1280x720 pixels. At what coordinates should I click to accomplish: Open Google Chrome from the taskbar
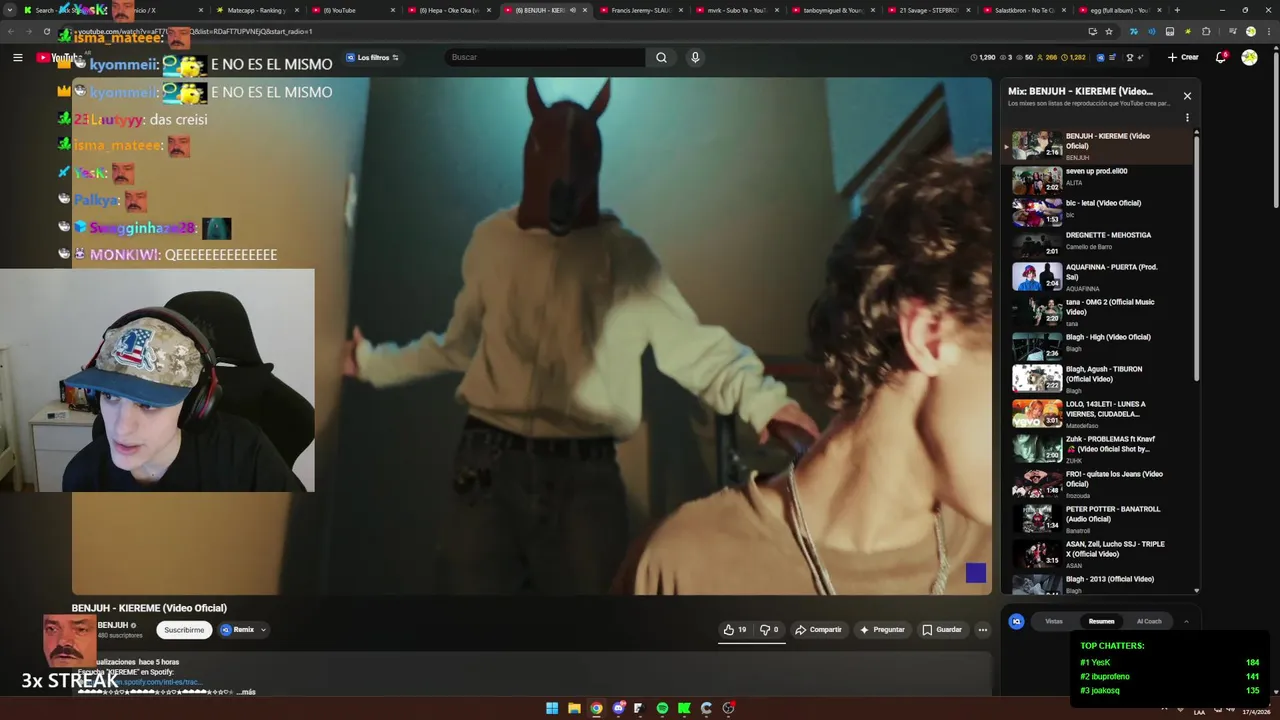(596, 708)
